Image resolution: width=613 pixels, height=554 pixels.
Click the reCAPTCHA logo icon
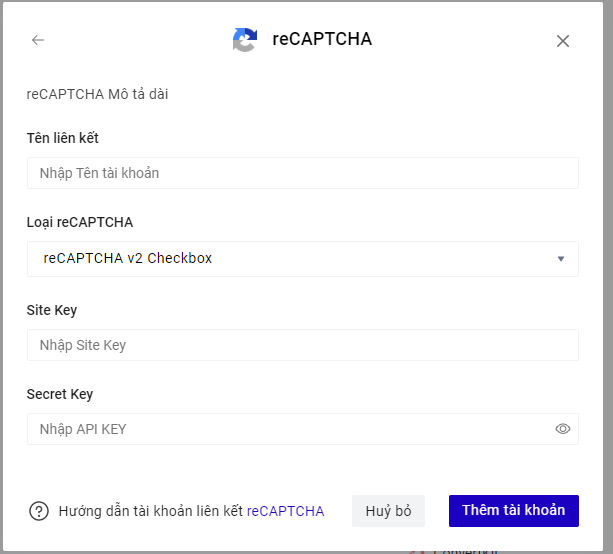click(245, 40)
